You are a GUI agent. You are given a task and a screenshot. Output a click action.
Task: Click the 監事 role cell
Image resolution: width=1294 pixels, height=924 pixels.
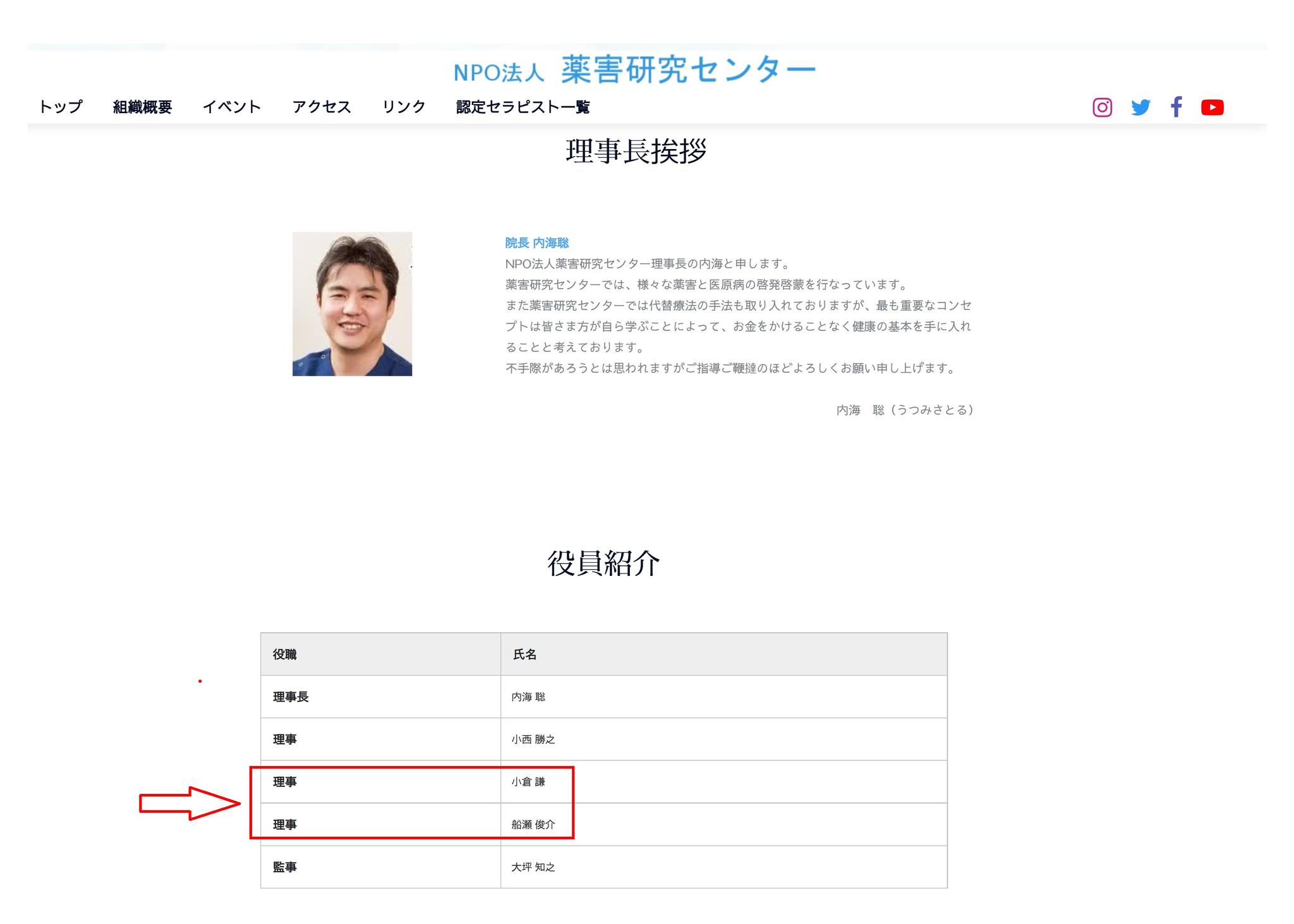pyautogui.click(x=284, y=867)
